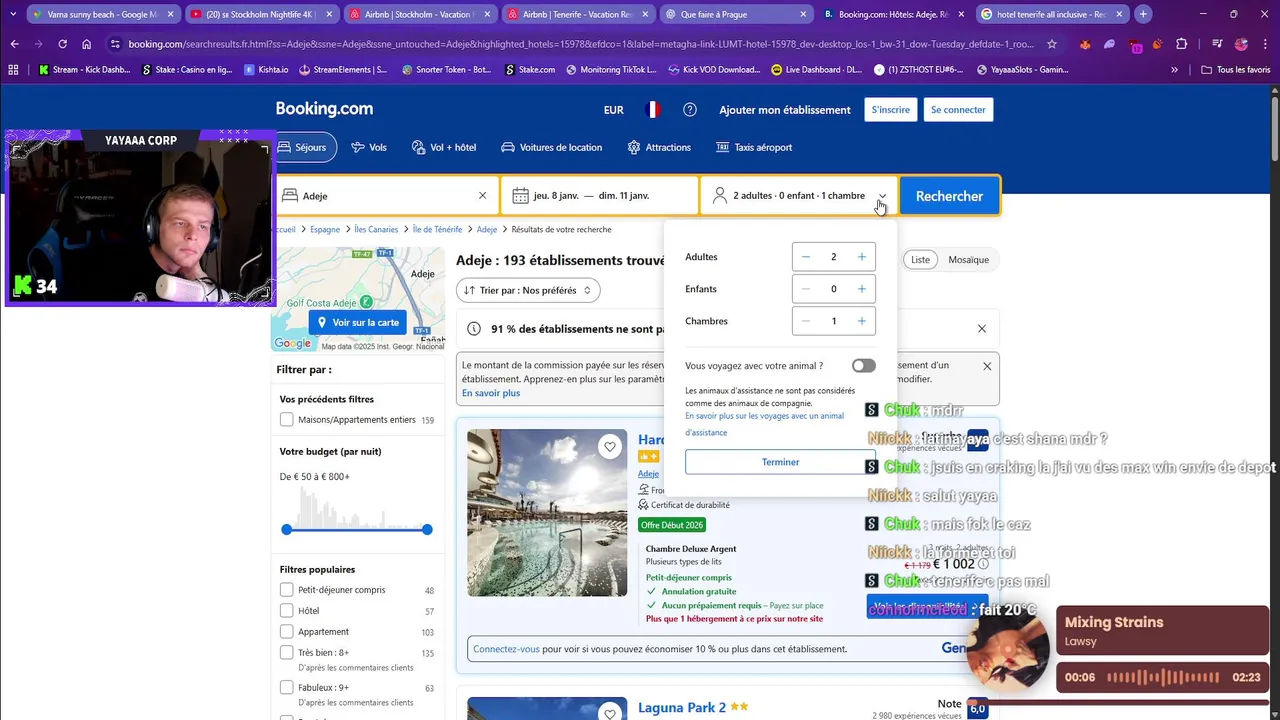Increase the Chambres count

coord(861,321)
